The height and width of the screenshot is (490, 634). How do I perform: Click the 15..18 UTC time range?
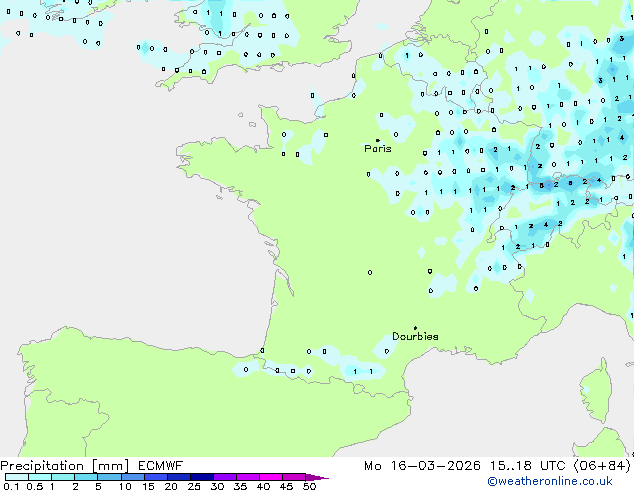(527, 466)
